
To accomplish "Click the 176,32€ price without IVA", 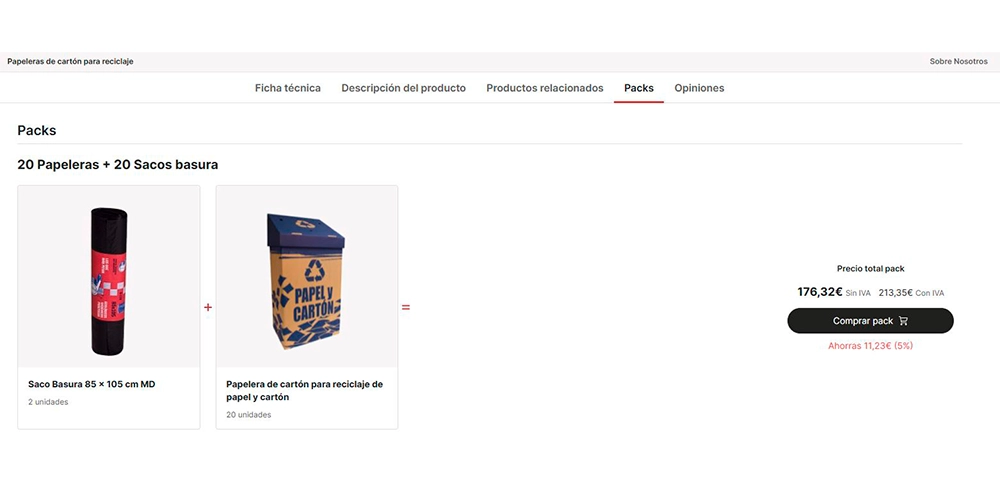I will coord(820,292).
